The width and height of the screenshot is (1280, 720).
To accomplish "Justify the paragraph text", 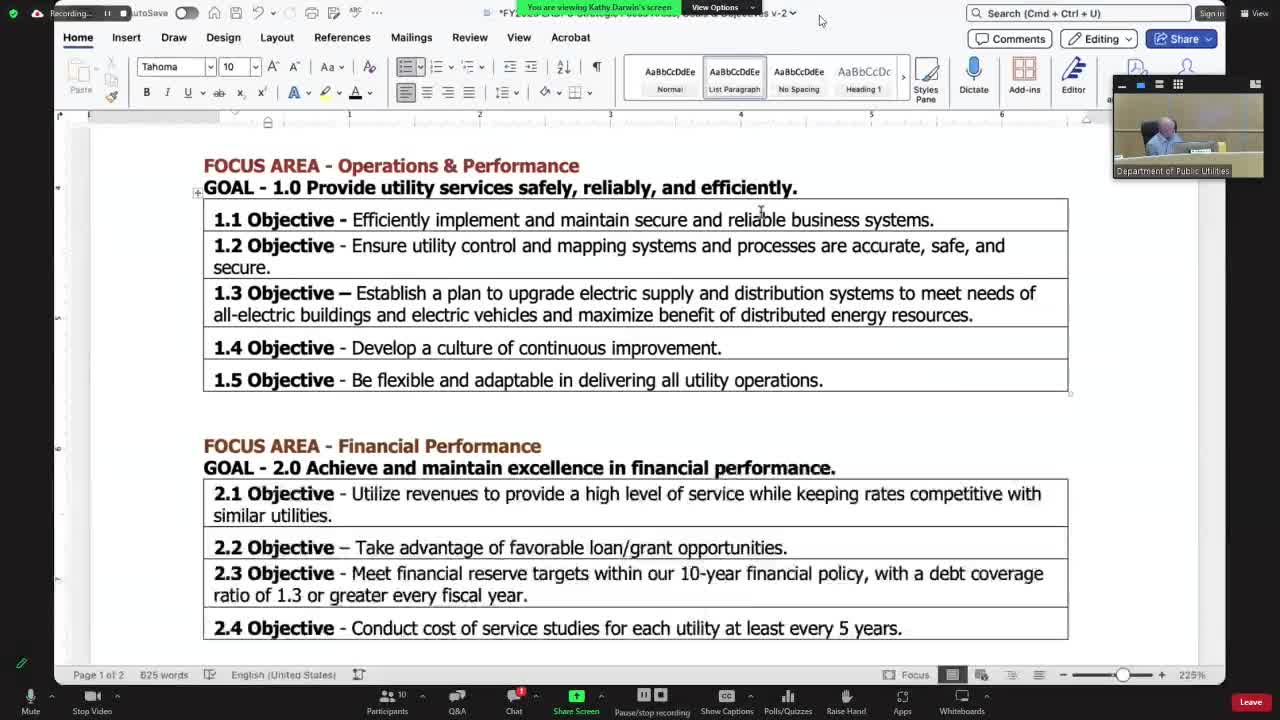I will click(469, 92).
